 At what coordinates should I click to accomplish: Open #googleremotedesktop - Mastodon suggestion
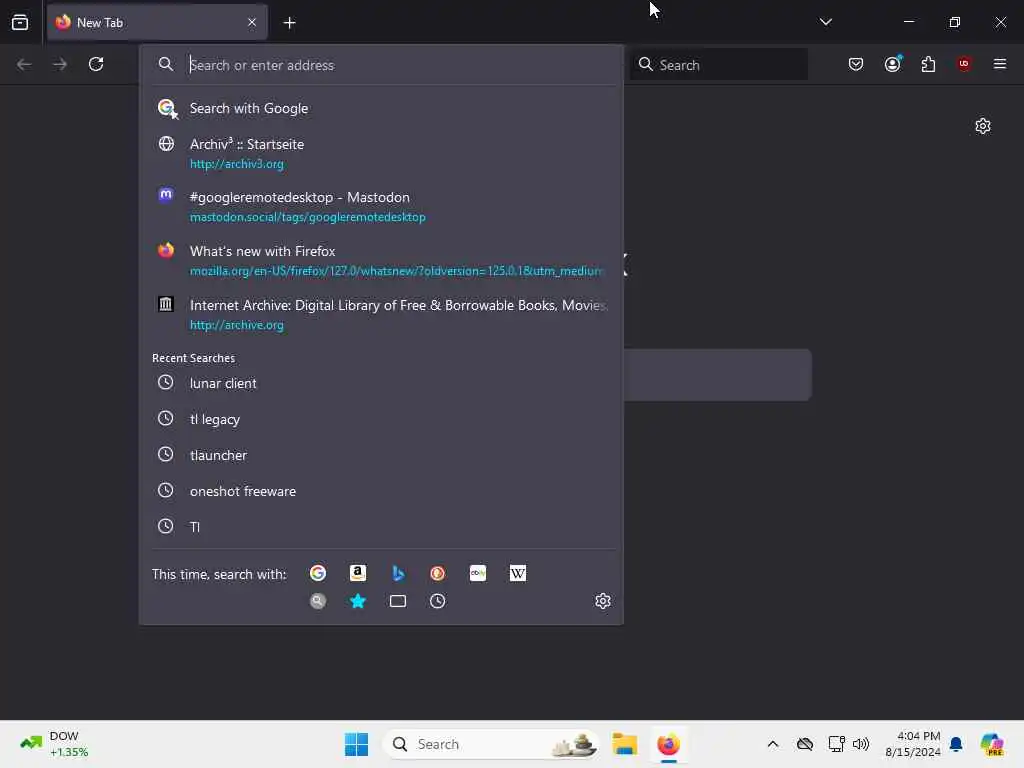[381, 206]
